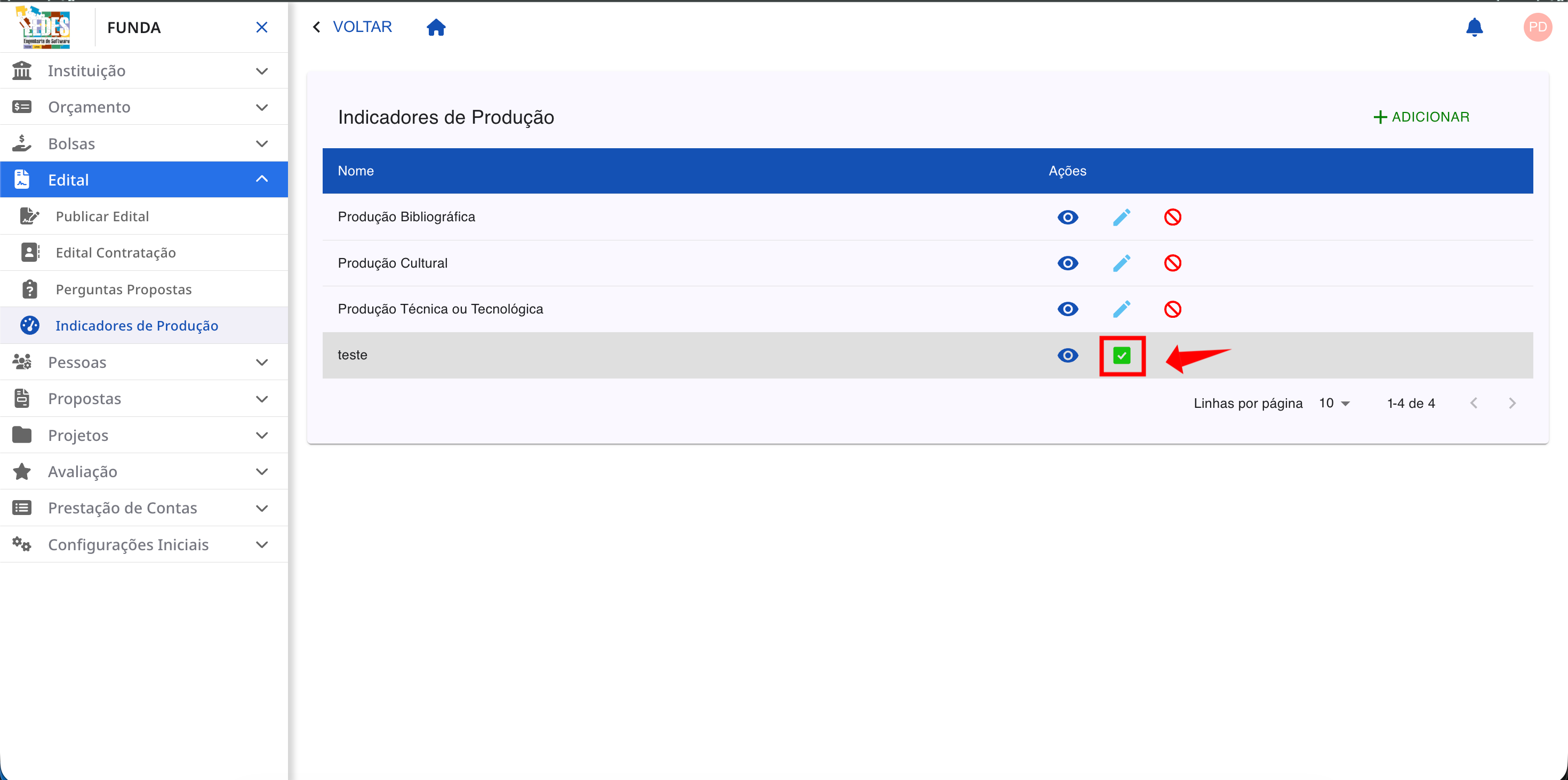Screen dimensions: 1568x780
Task: Click the Ações column header
Action: tap(1067, 171)
